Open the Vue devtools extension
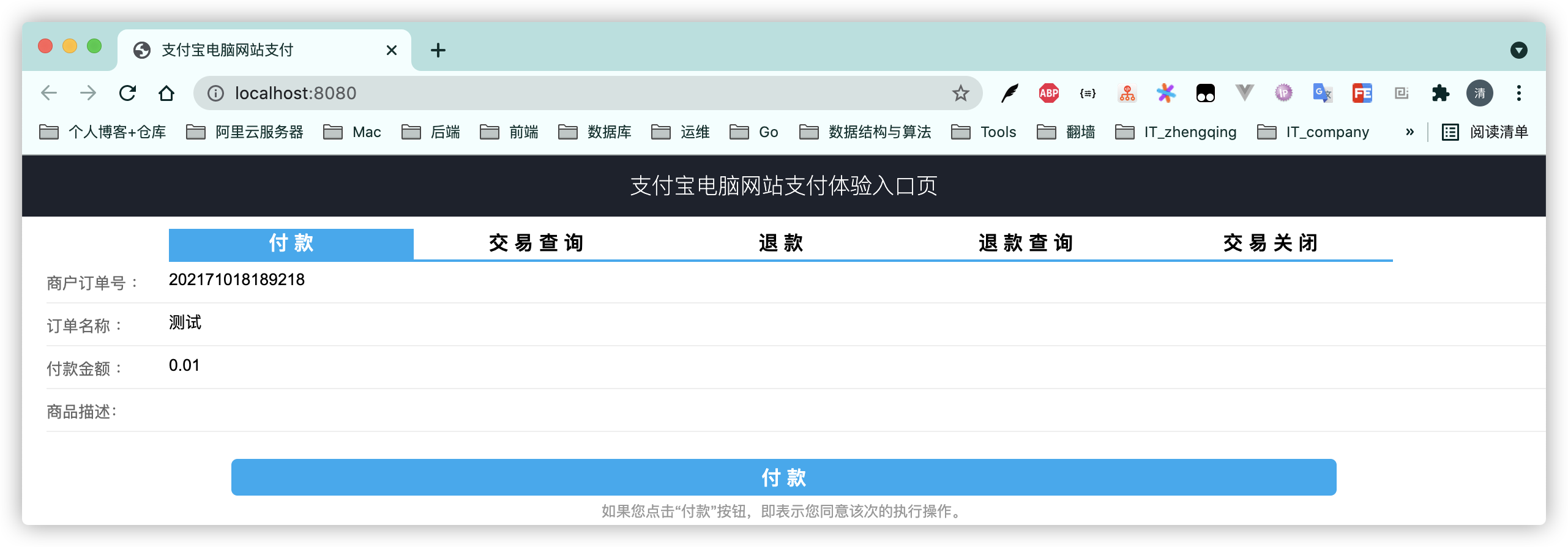 click(1245, 93)
